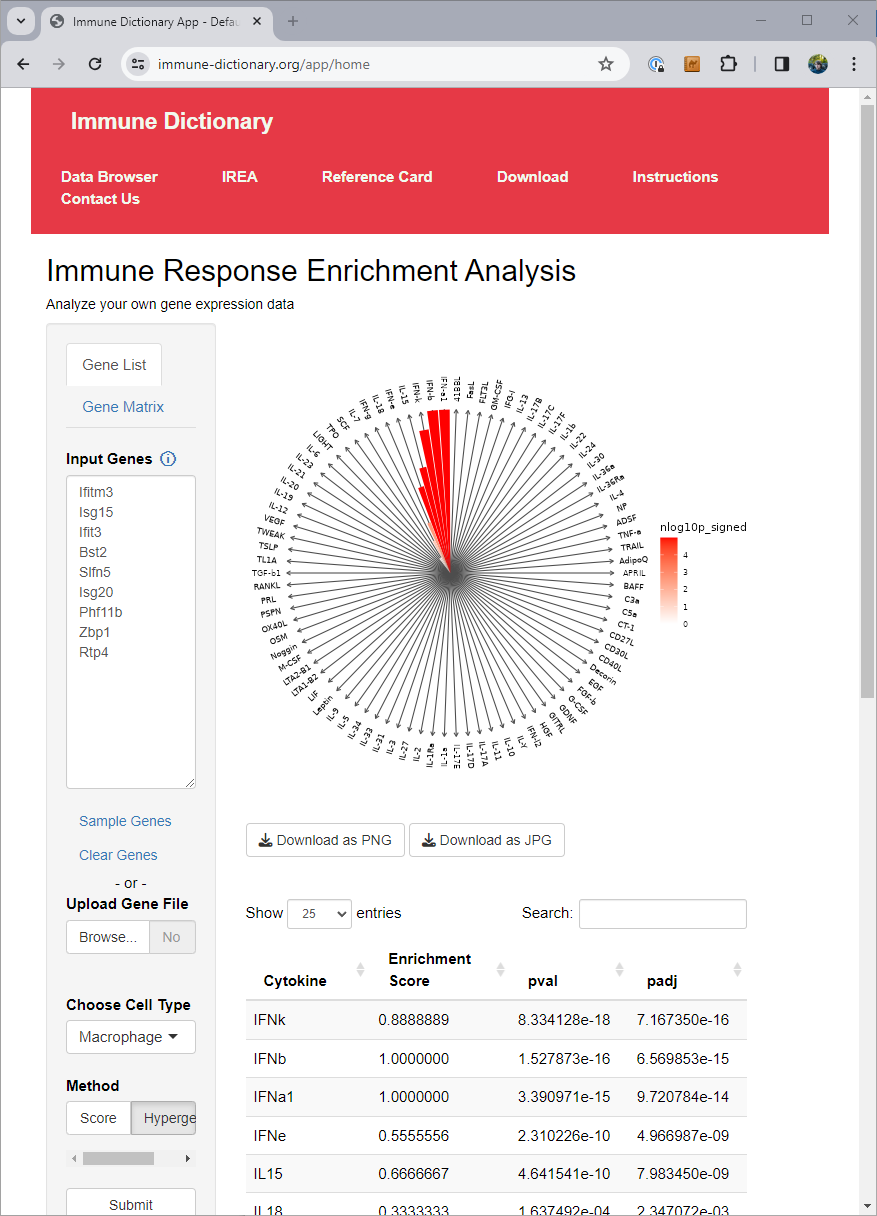Open IREA menu item

pos(240,177)
